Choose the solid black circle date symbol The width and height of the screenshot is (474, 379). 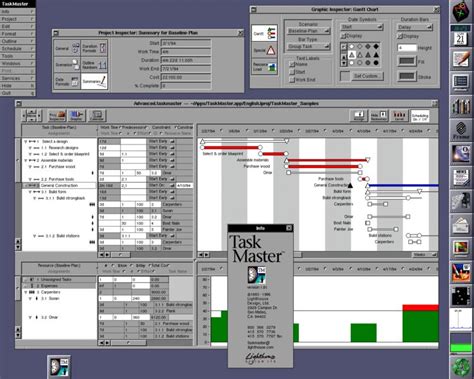tap(376, 63)
